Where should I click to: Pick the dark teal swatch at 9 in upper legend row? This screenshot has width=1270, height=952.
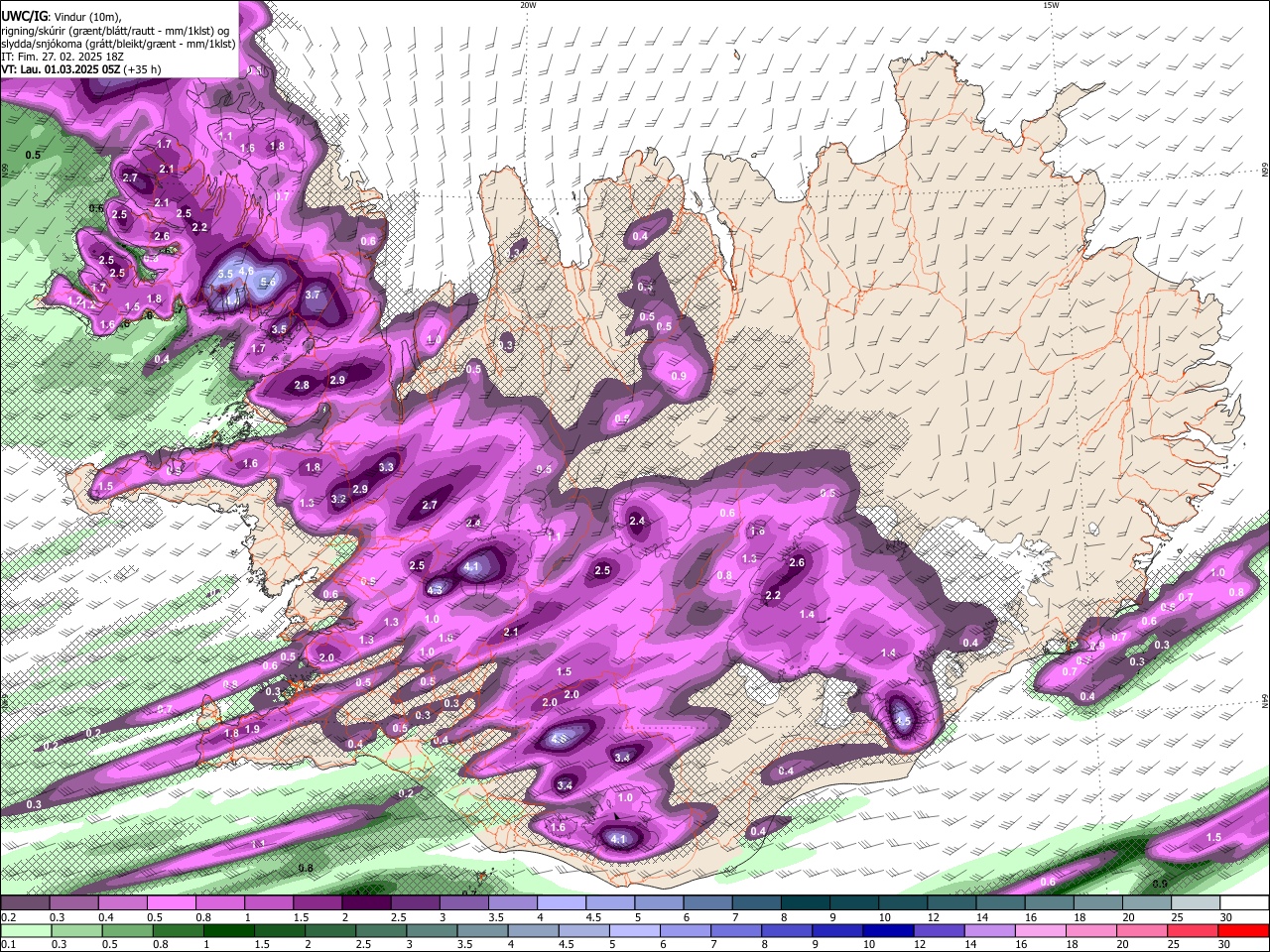click(853, 902)
